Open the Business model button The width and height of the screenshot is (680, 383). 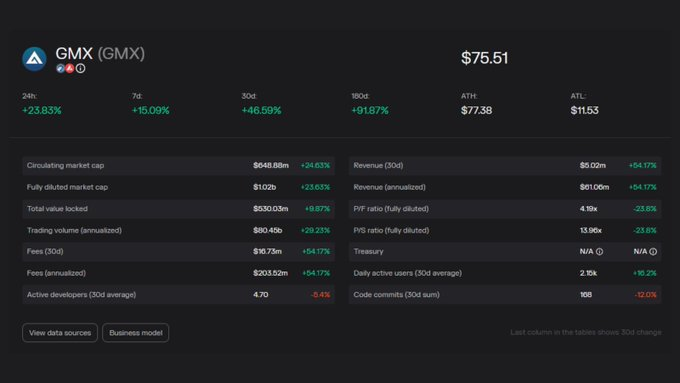(x=136, y=333)
